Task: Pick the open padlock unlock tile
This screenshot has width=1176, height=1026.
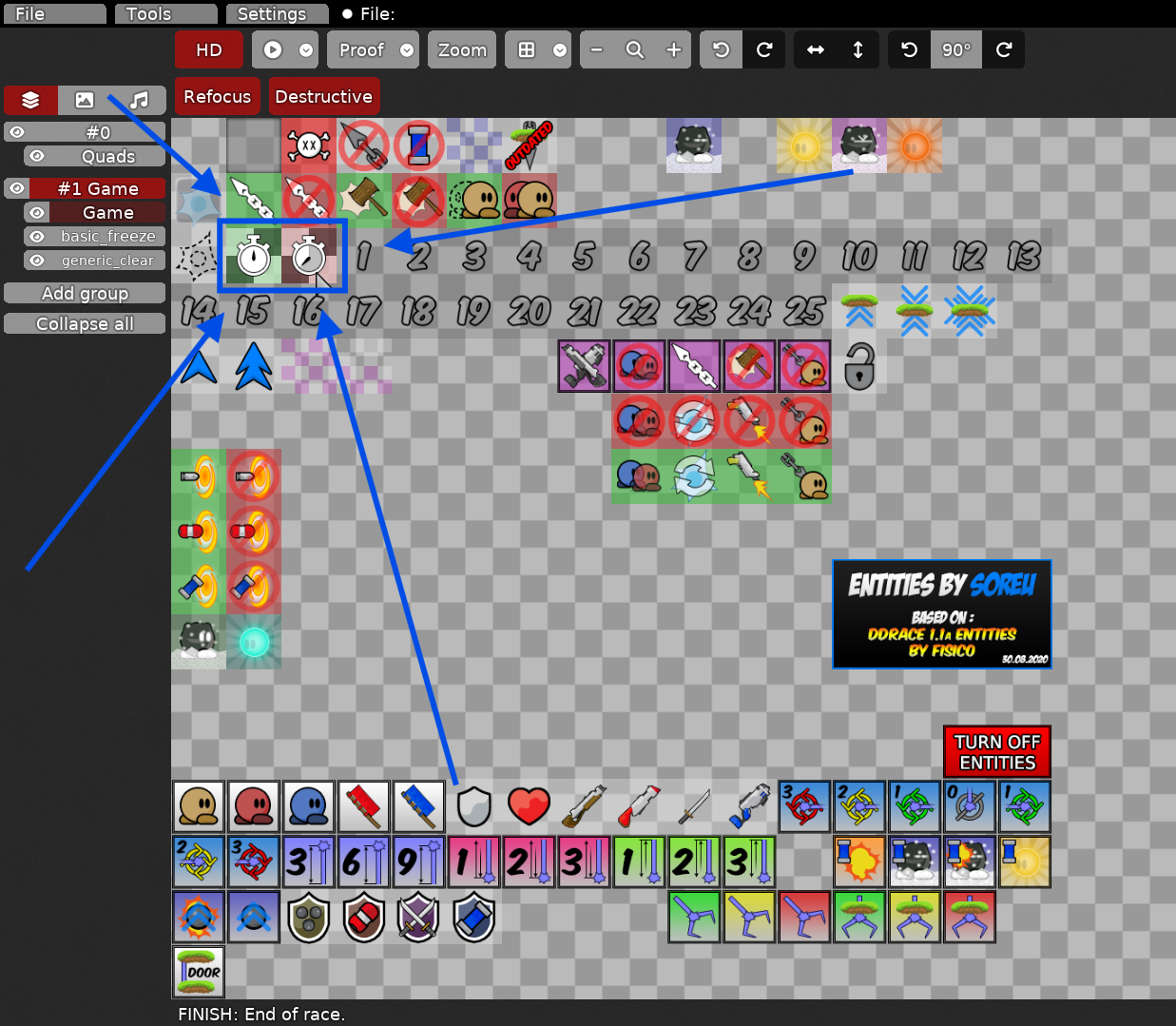Action: [x=859, y=366]
